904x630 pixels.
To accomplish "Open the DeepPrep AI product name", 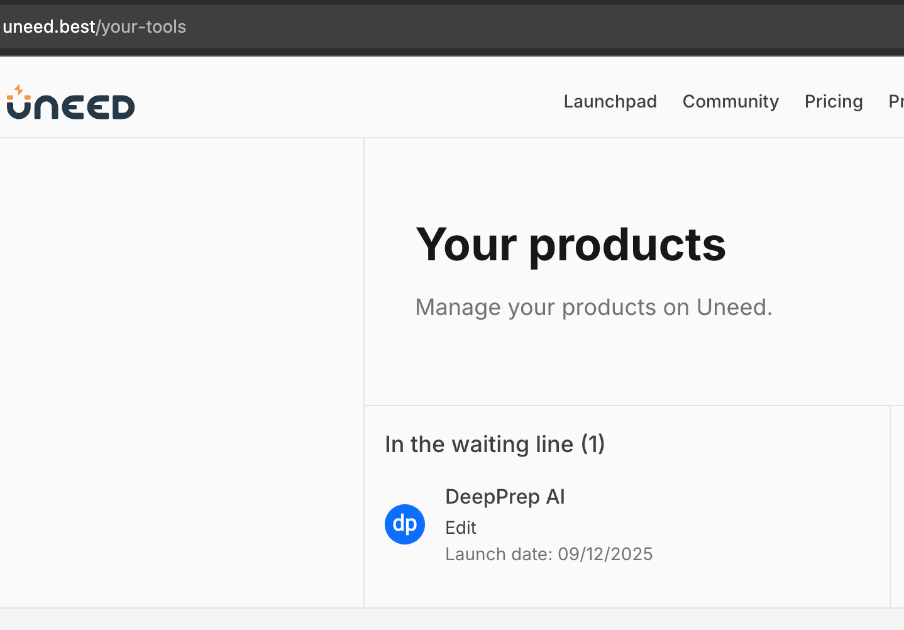I will (505, 497).
